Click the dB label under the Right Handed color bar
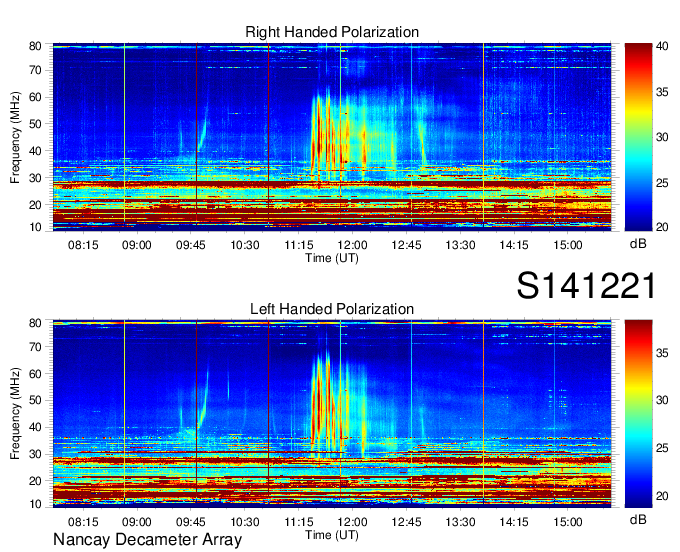680x552 pixels. 638,244
